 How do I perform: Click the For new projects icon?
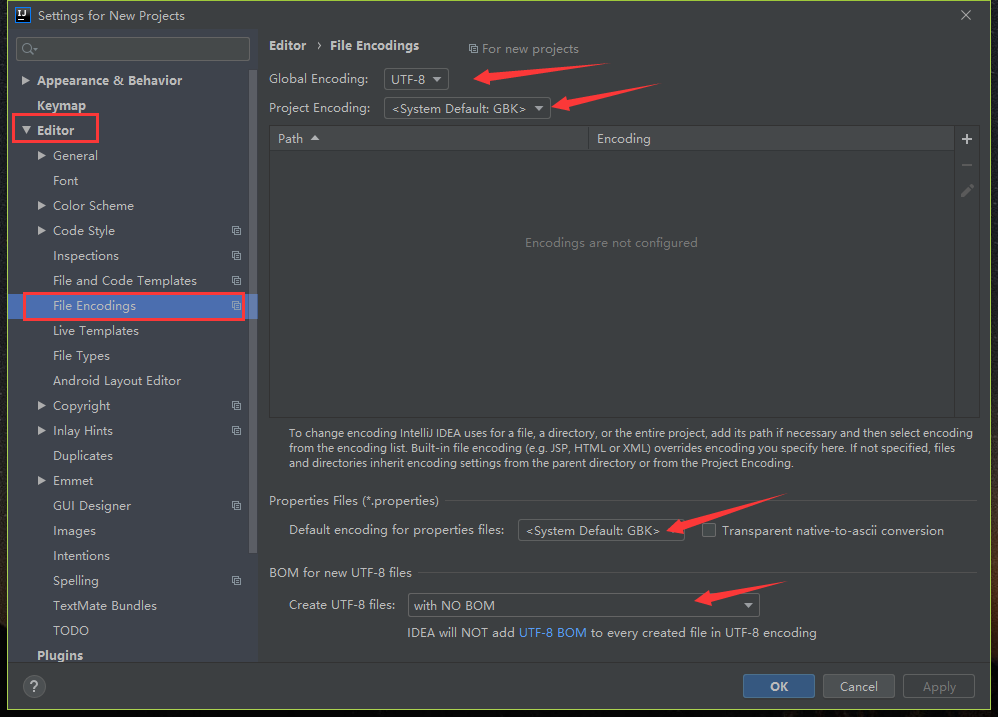(473, 48)
